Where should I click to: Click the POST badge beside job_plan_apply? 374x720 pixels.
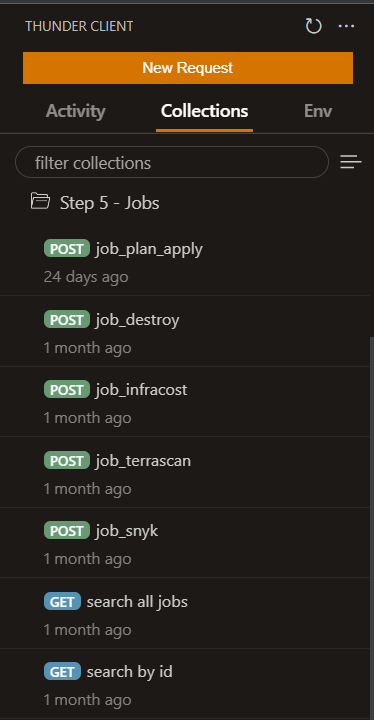click(x=67, y=249)
